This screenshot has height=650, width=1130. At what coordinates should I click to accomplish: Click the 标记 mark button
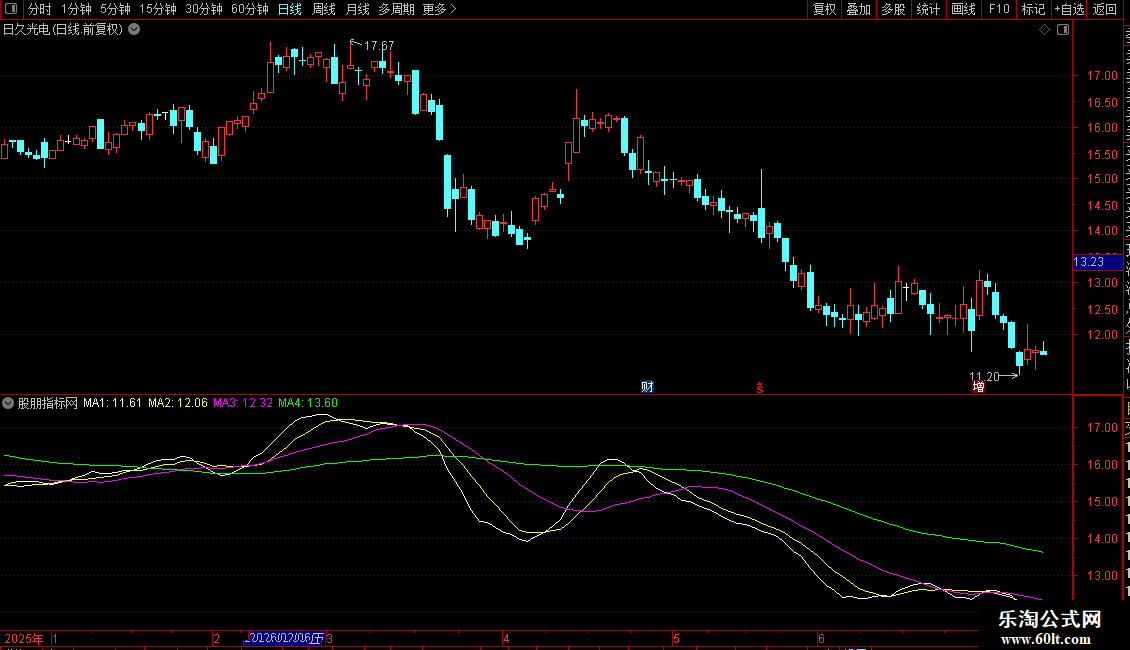(x=1033, y=9)
